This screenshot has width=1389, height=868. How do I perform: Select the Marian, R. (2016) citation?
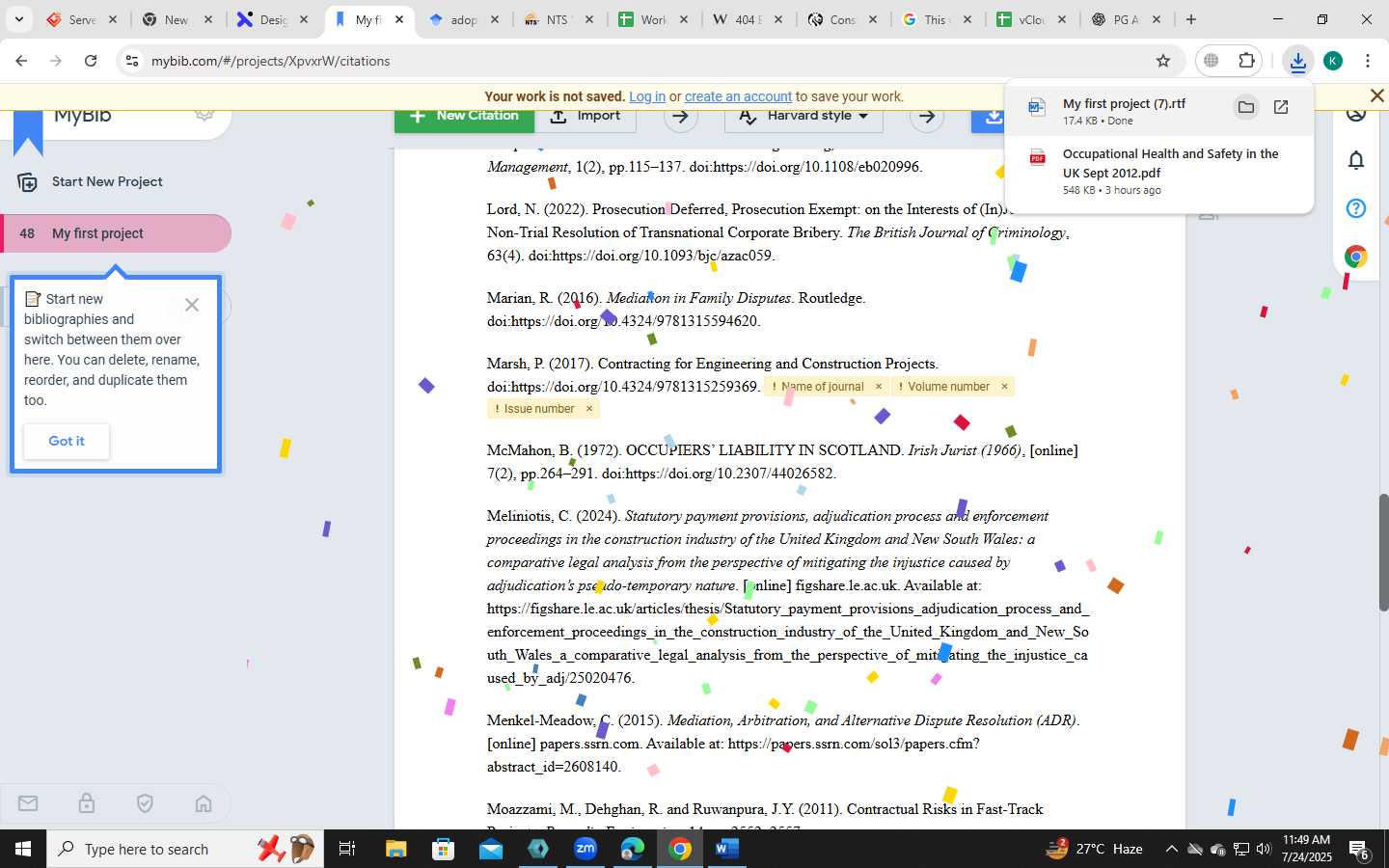tap(677, 310)
